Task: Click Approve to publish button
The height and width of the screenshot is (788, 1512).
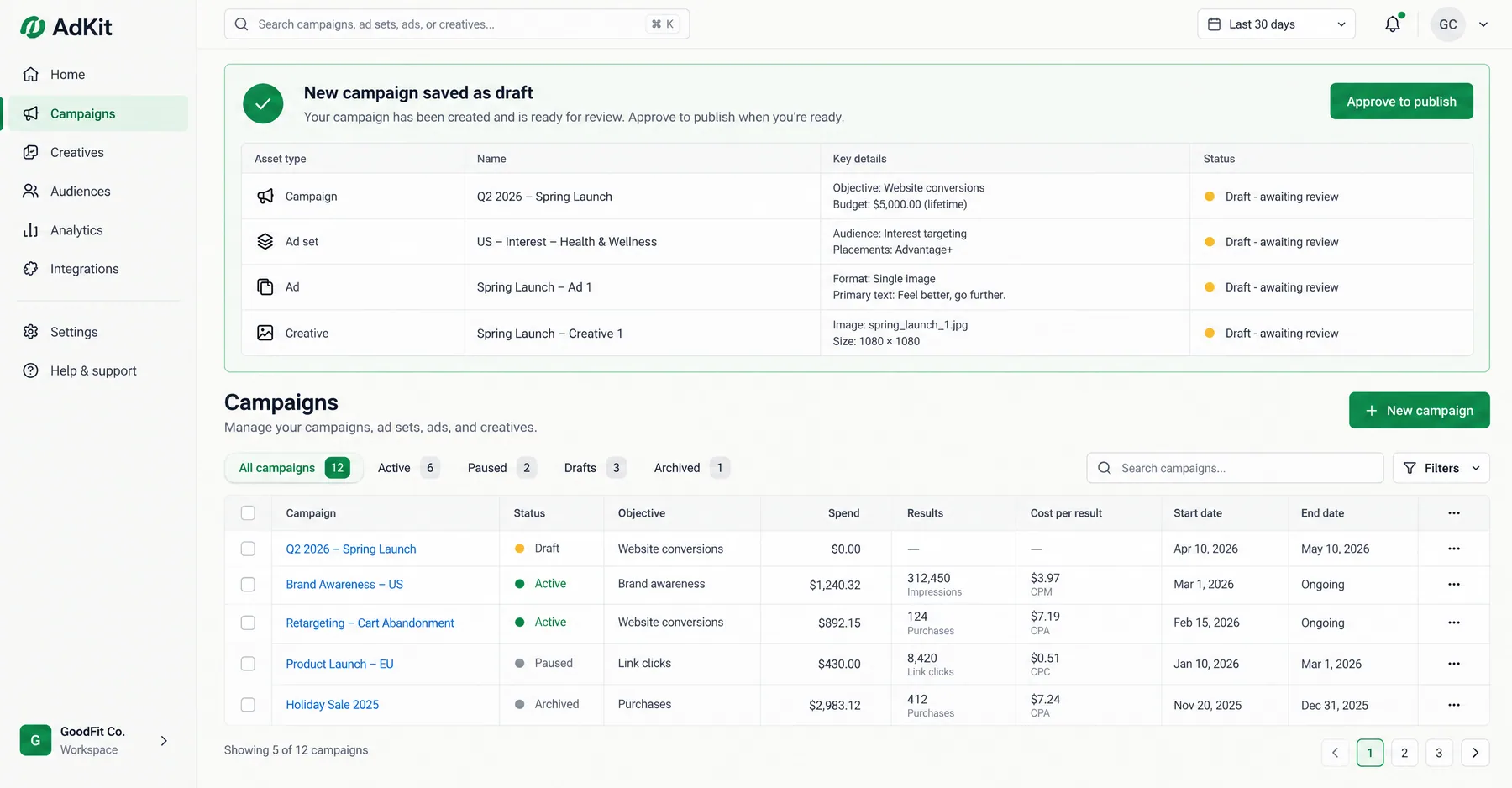Action: (x=1401, y=101)
